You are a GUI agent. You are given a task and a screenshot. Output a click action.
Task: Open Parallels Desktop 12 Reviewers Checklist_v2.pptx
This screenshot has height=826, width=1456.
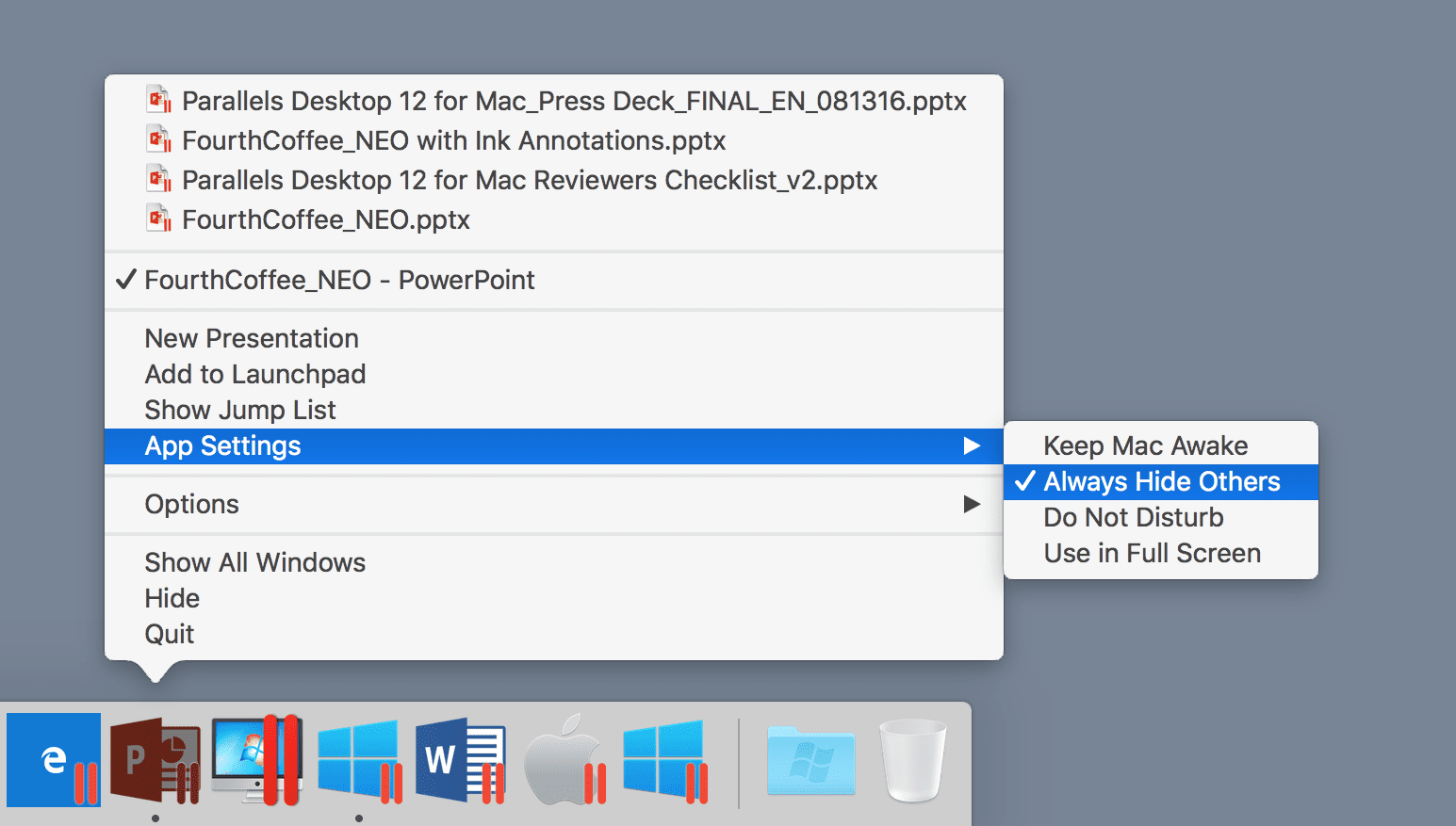pyautogui.click(x=554, y=180)
